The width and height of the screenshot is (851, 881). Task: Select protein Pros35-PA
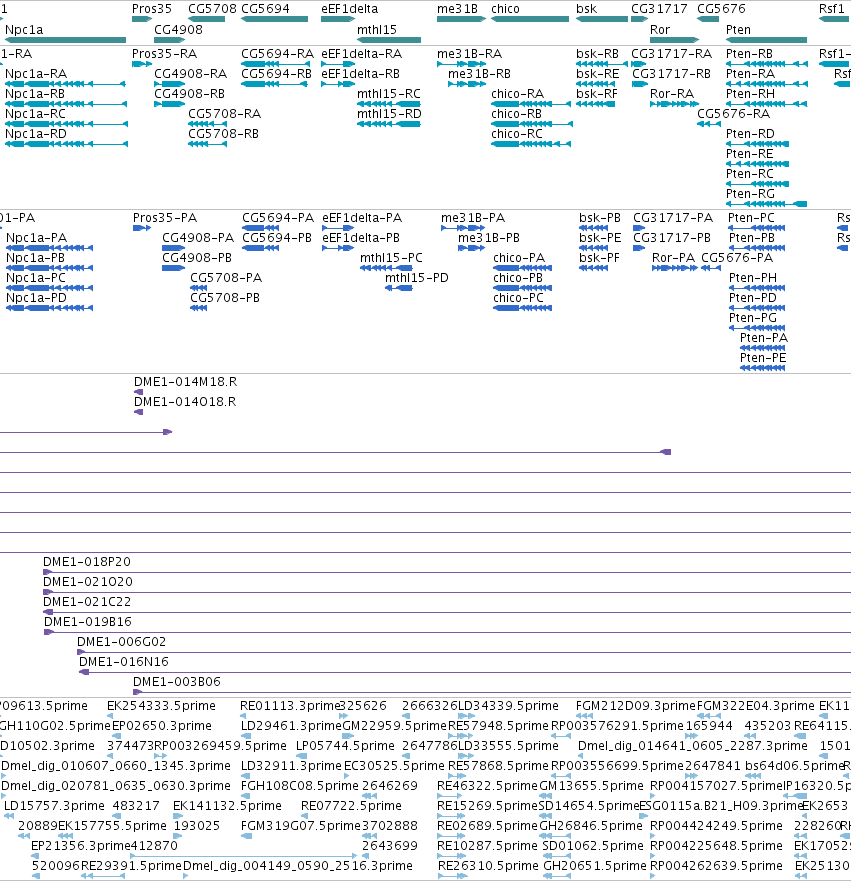(165, 218)
